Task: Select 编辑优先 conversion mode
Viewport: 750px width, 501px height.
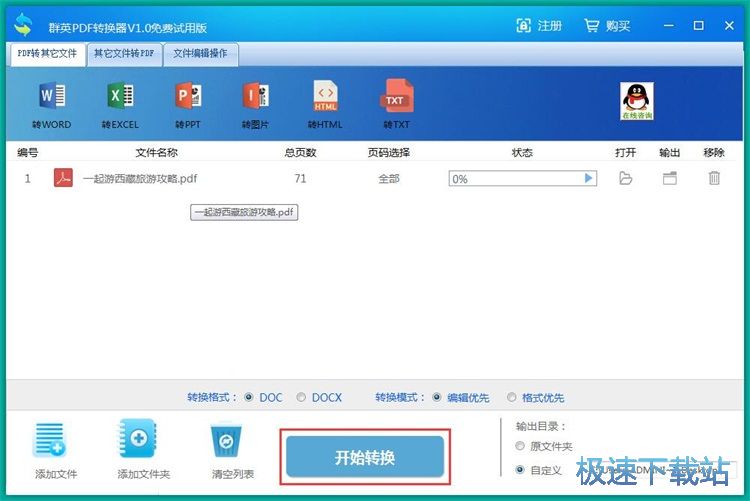Action: [x=437, y=397]
